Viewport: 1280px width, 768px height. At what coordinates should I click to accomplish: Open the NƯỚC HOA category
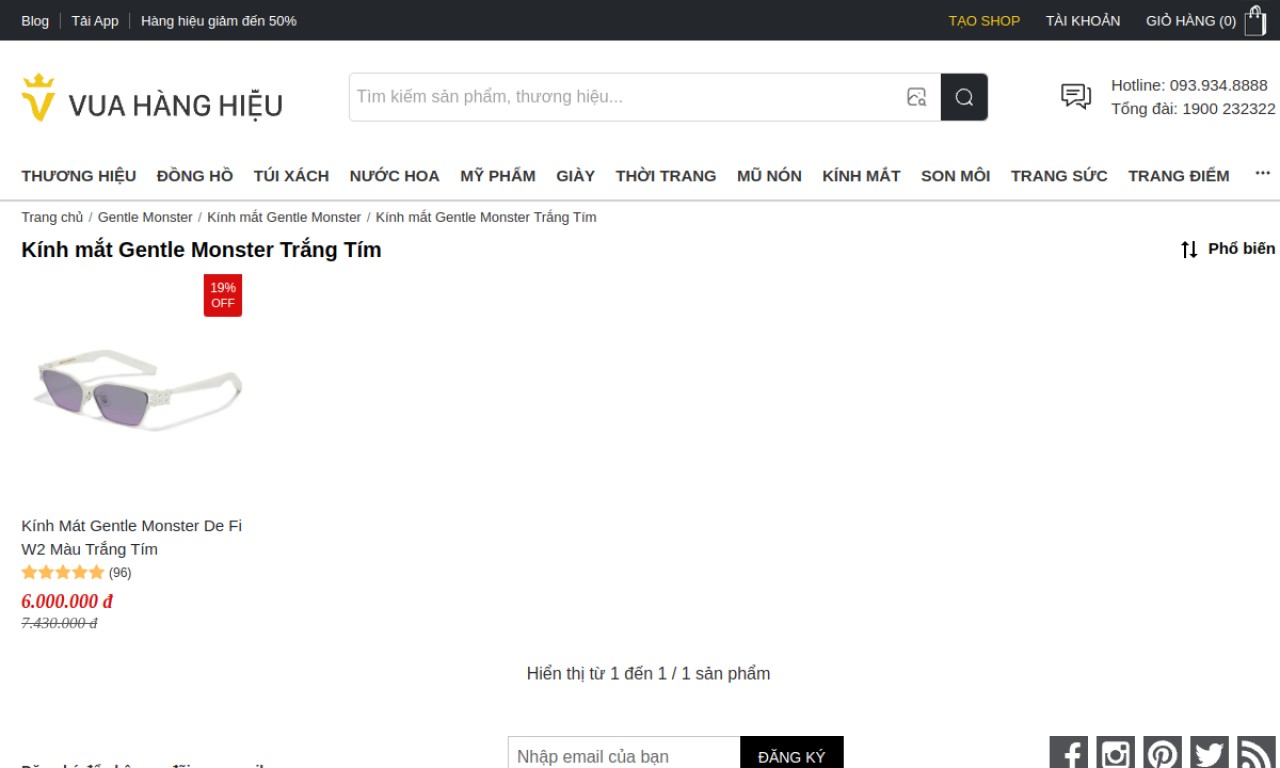394,176
